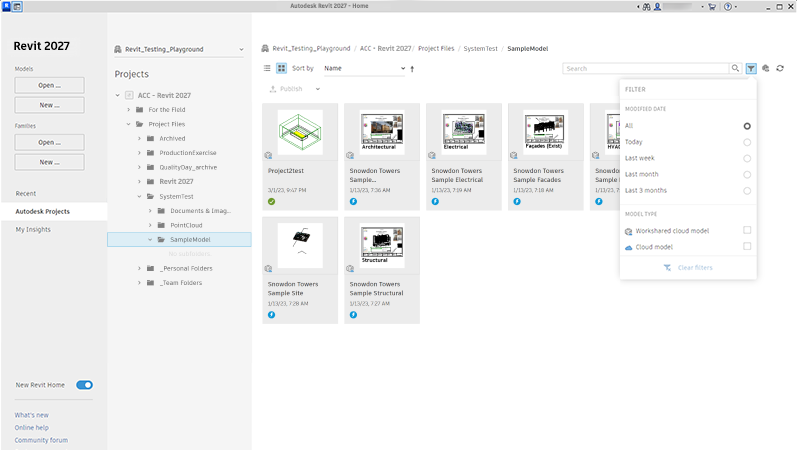Click the hub icon in breadcrumb path
Screen dimensions: 797x450
click(x=265, y=49)
